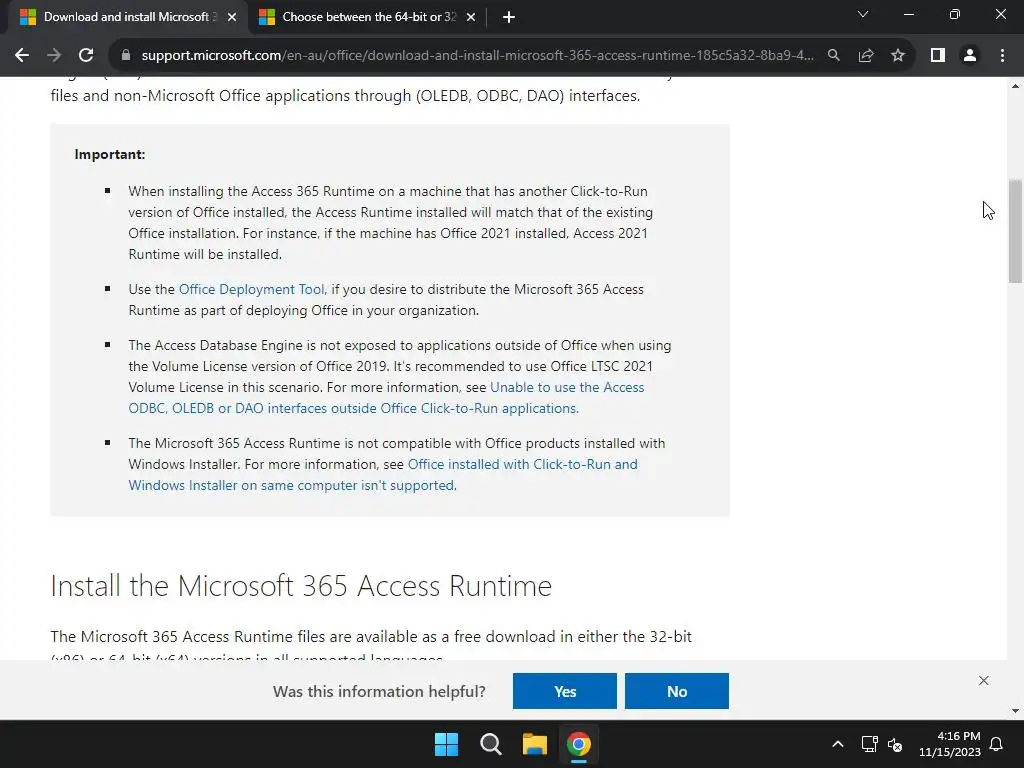Bookmark this page with the star icon
1024x768 pixels.
click(898, 56)
